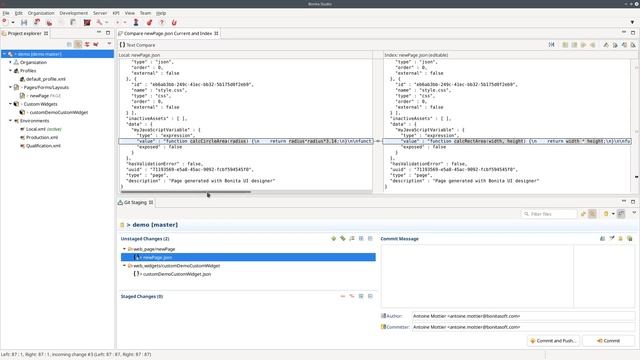Expand the Organization tree node

click(x=11, y=62)
